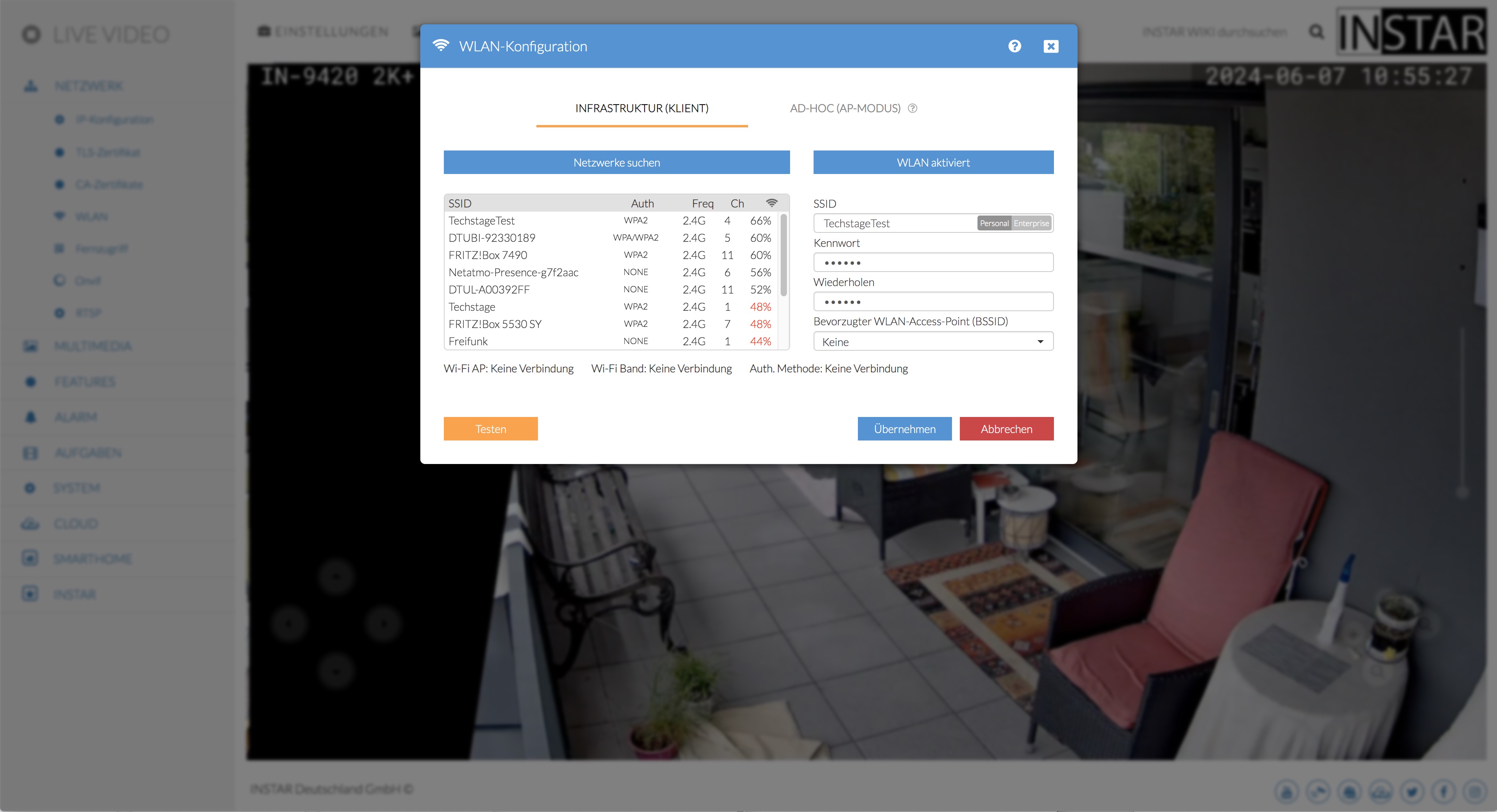
Task: Select Personal authentication mode
Action: pyautogui.click(x=994, y=223)
